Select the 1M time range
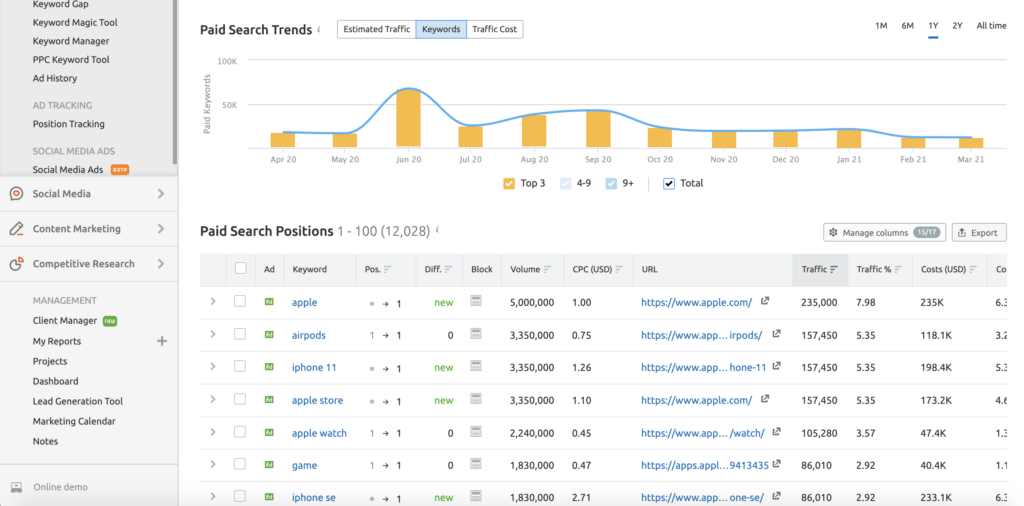 click(881, 26)
